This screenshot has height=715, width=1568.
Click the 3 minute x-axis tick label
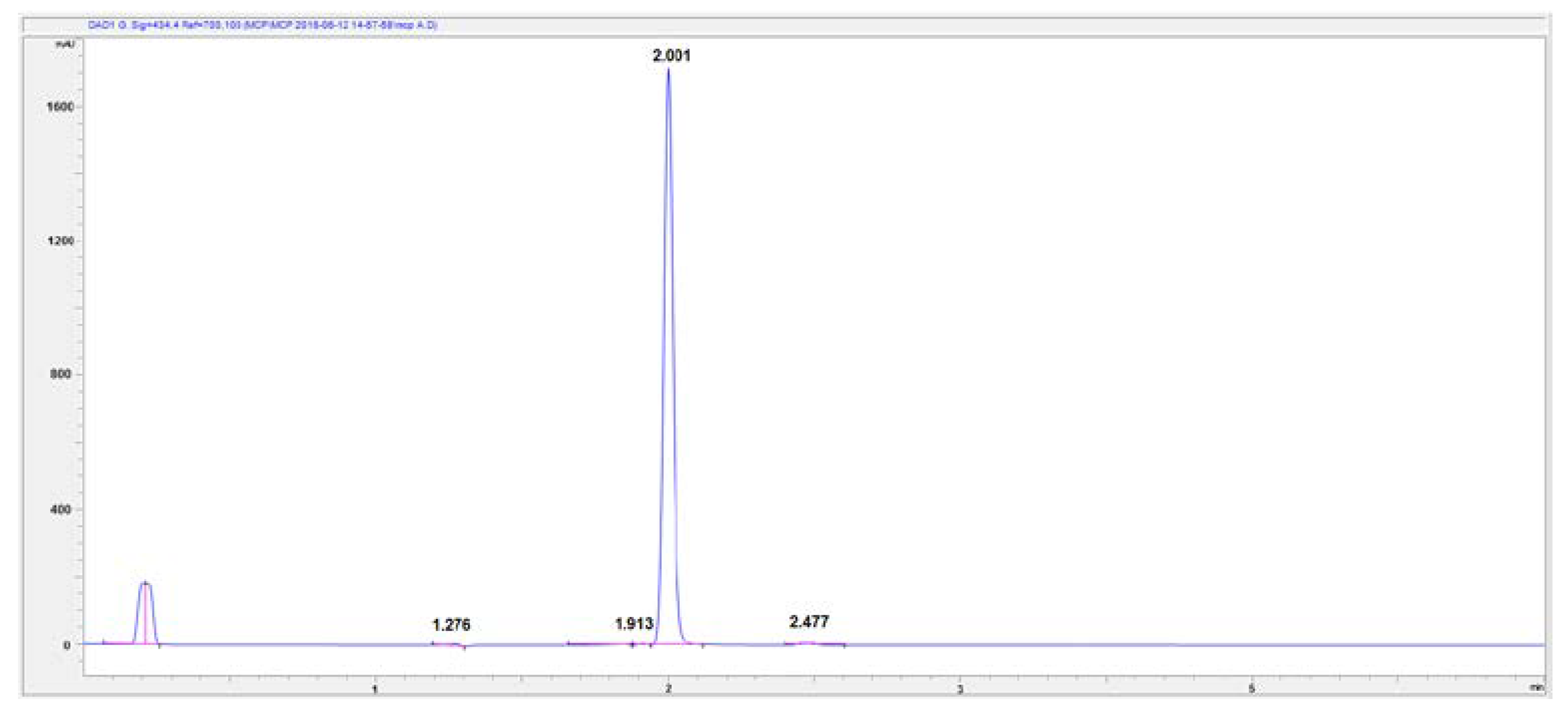point(960,689)
